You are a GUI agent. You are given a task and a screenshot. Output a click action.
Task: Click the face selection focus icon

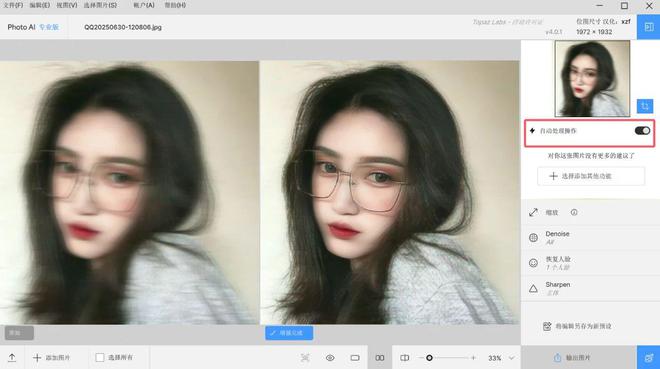click(x=305, y=358)
